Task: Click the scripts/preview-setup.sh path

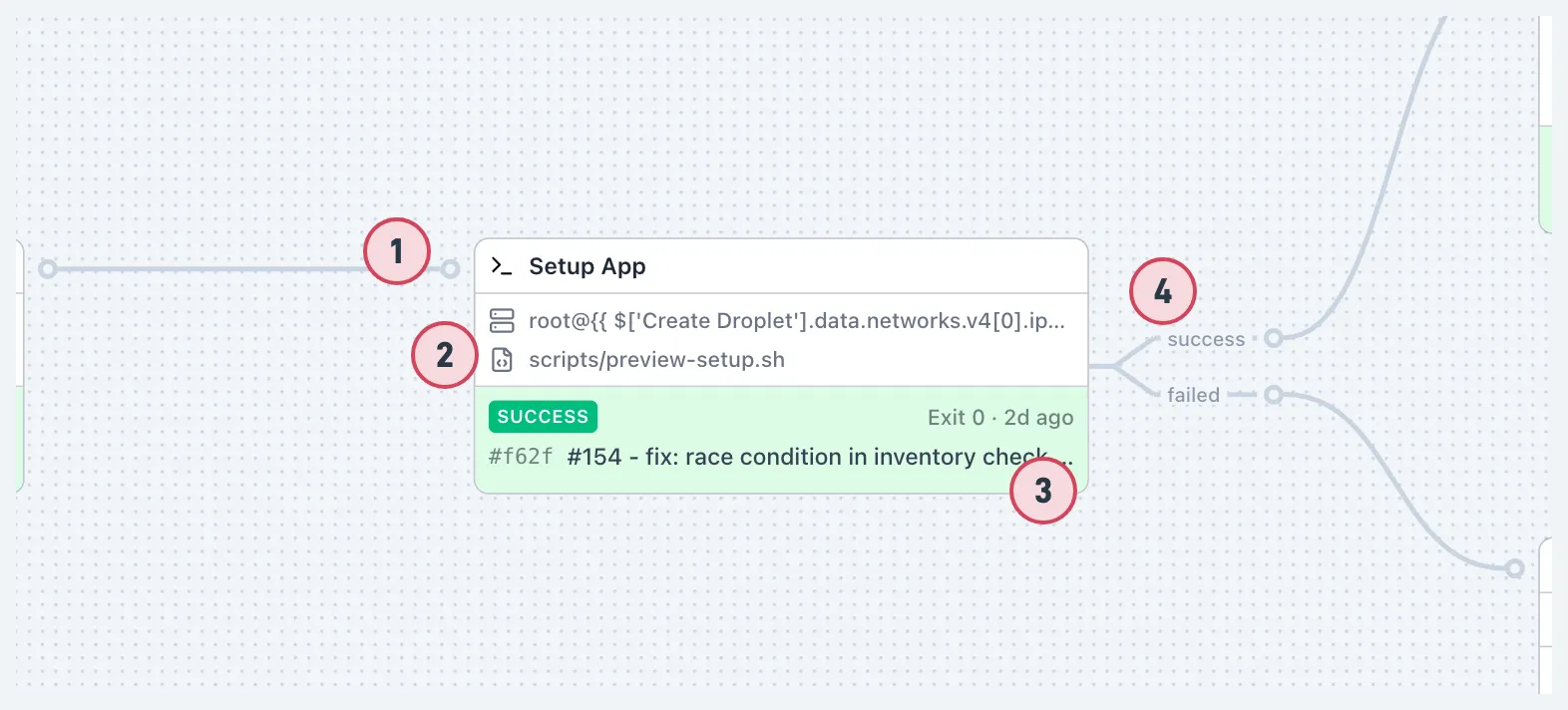Action: (656, 360)
